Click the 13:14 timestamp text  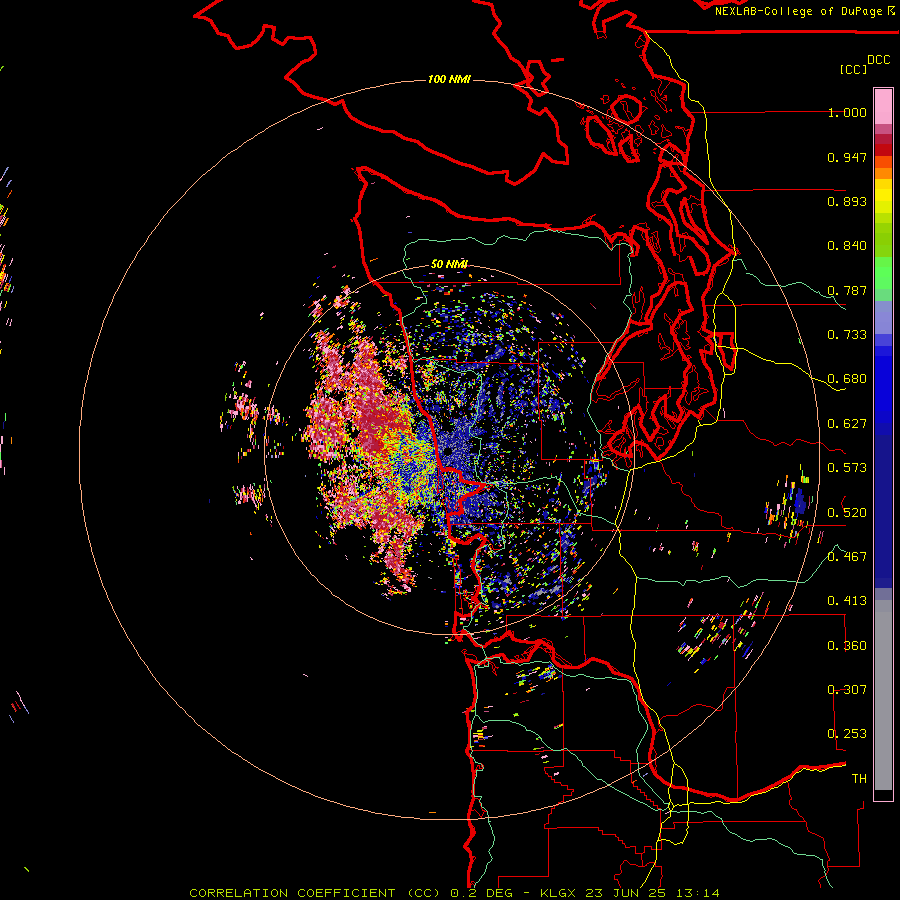[696, 893]
